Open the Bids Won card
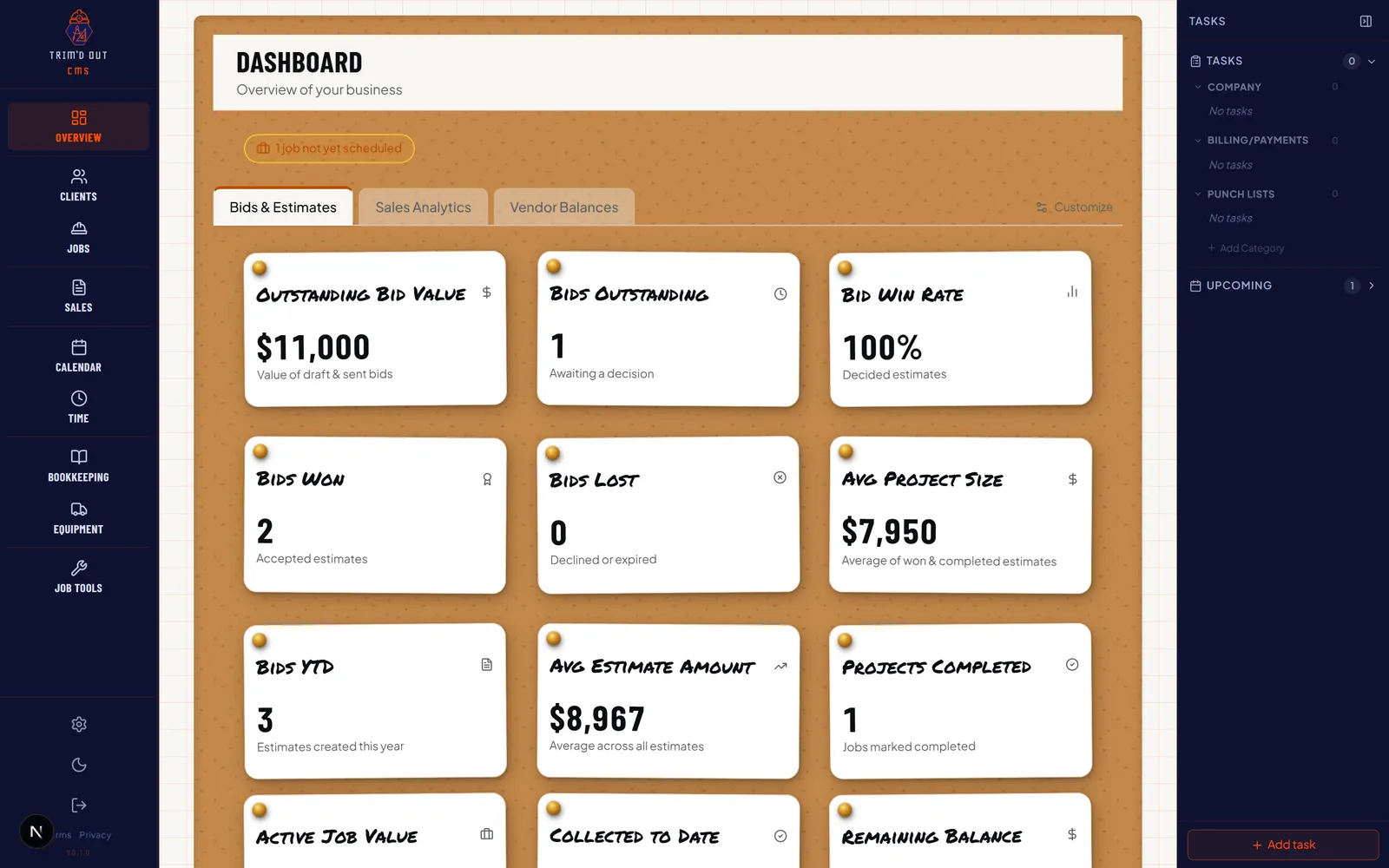The width and height of the screenshot is (1389, 868). coord(375,516)
